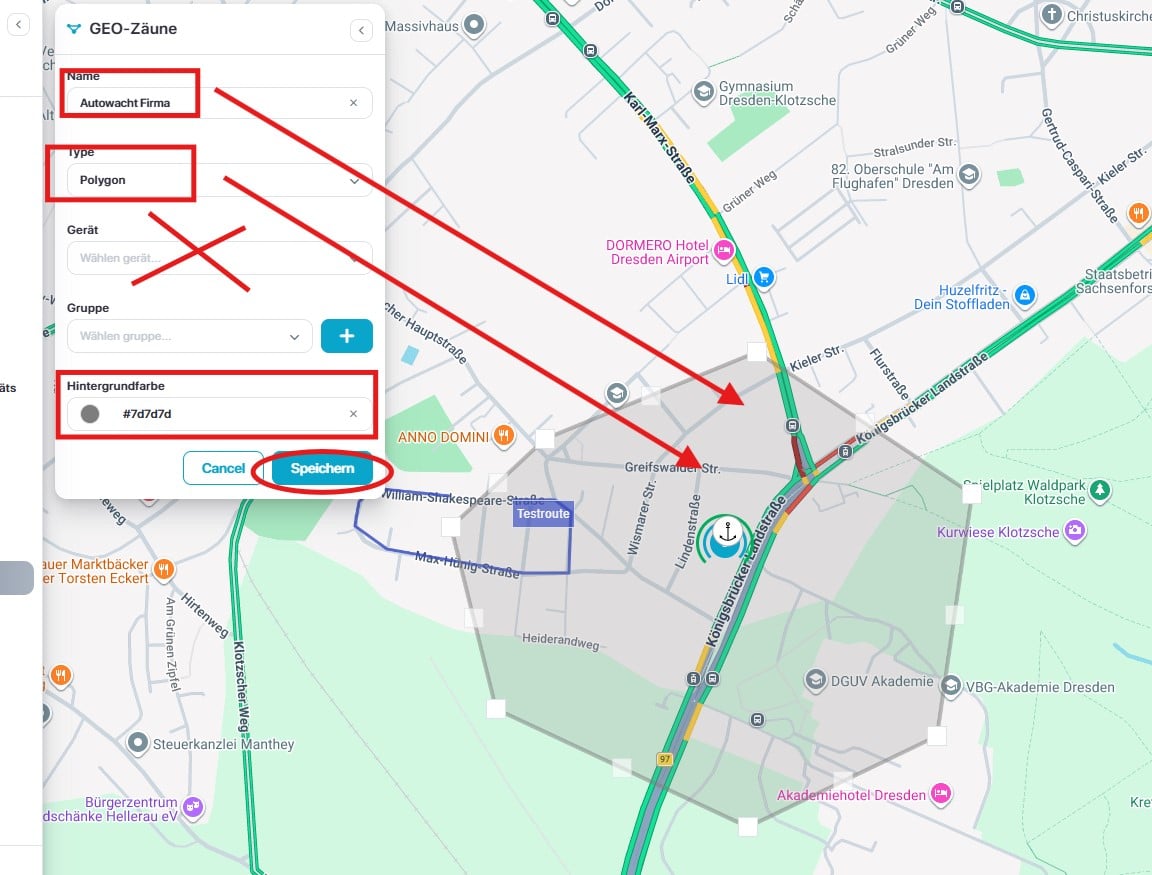Collapse the GEO-Zäune panel using its chevron
The height and width of the screenshot is (875, 1152).
pyautogui.click(x=361, y=30)
